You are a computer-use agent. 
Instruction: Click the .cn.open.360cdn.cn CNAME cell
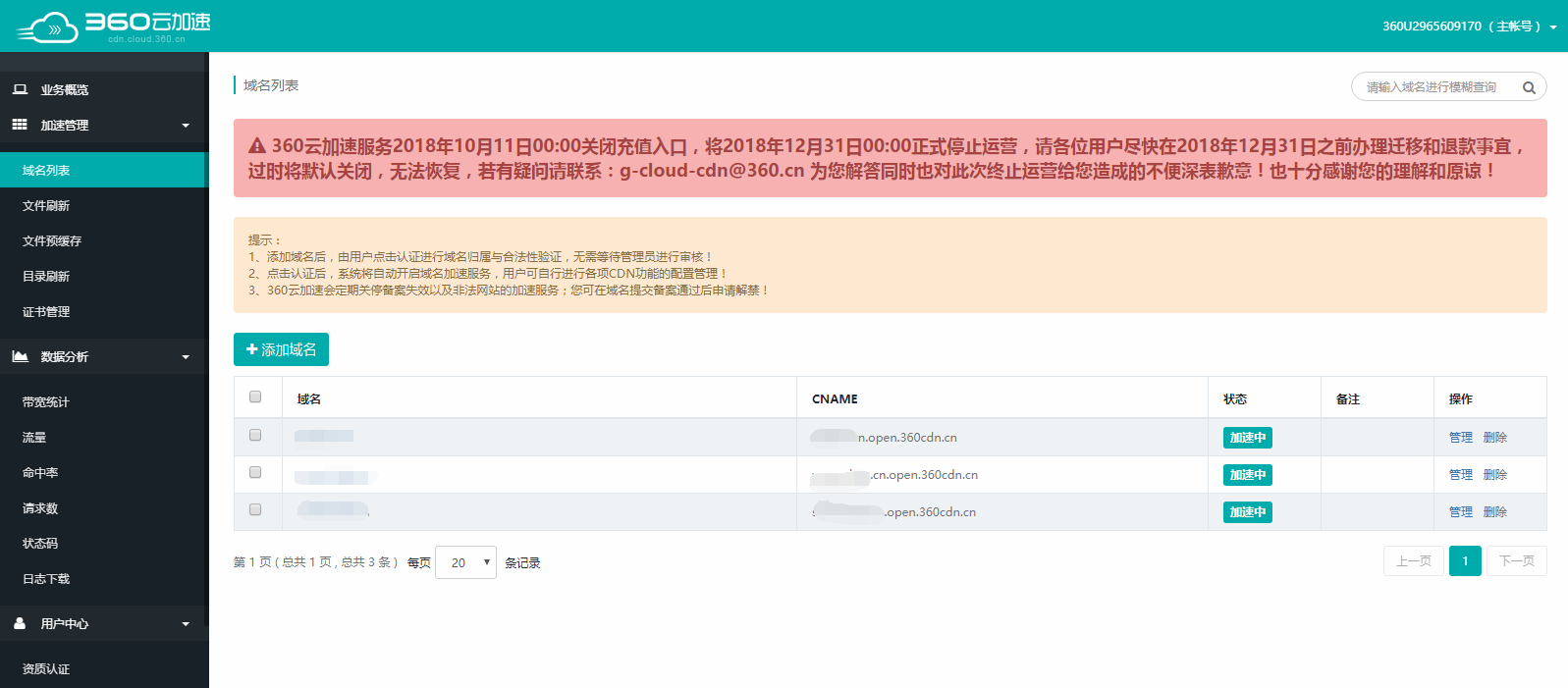(x=1002, y=475)
